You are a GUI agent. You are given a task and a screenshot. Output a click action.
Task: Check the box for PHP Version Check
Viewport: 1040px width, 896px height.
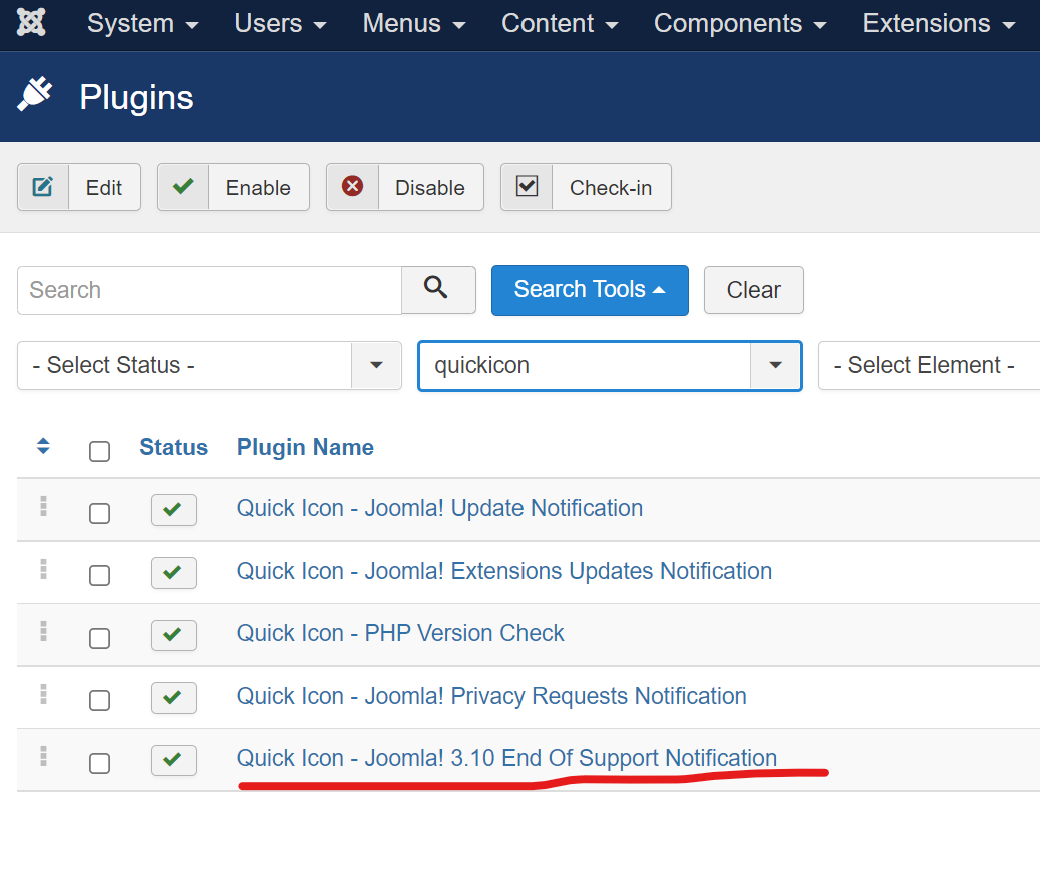coord(99,639)
